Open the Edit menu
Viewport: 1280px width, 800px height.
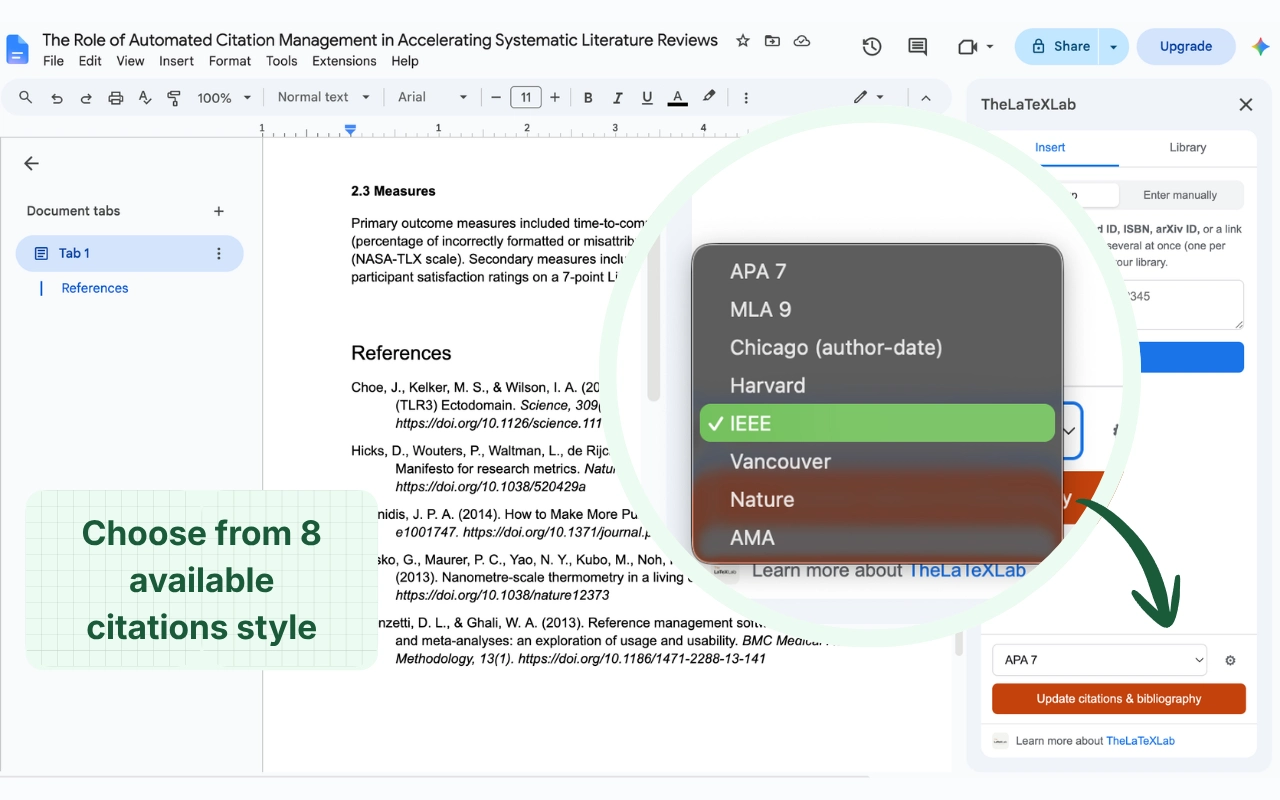[90, 61]
